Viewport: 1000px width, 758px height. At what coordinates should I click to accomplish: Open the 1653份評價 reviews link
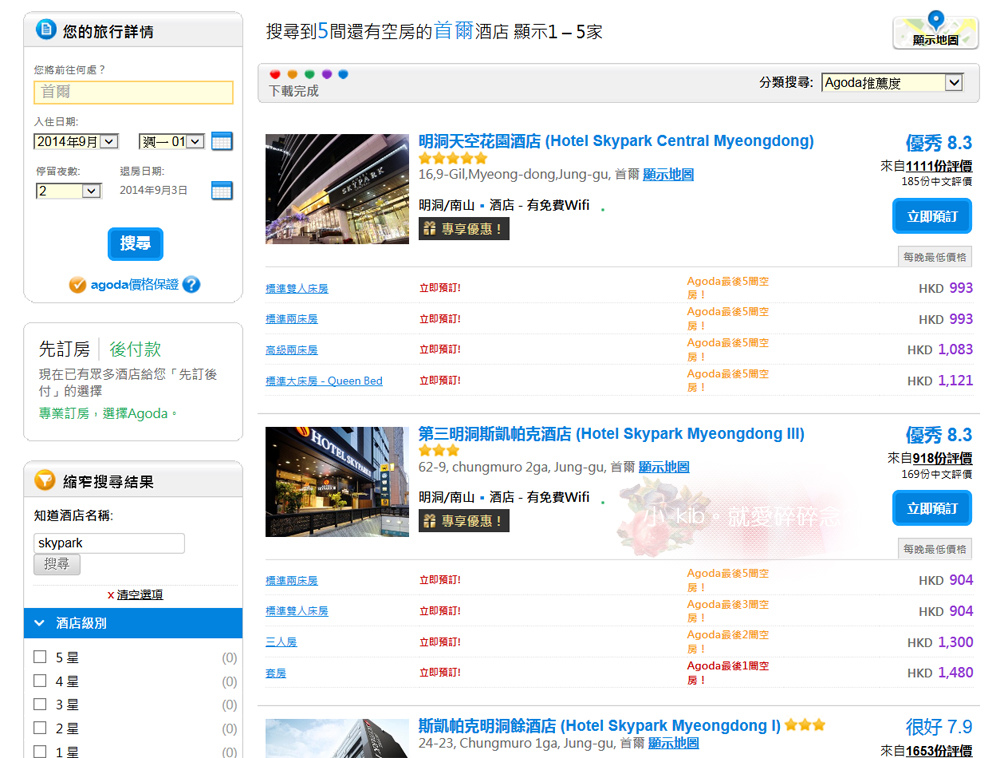click(x=939, y=751)
